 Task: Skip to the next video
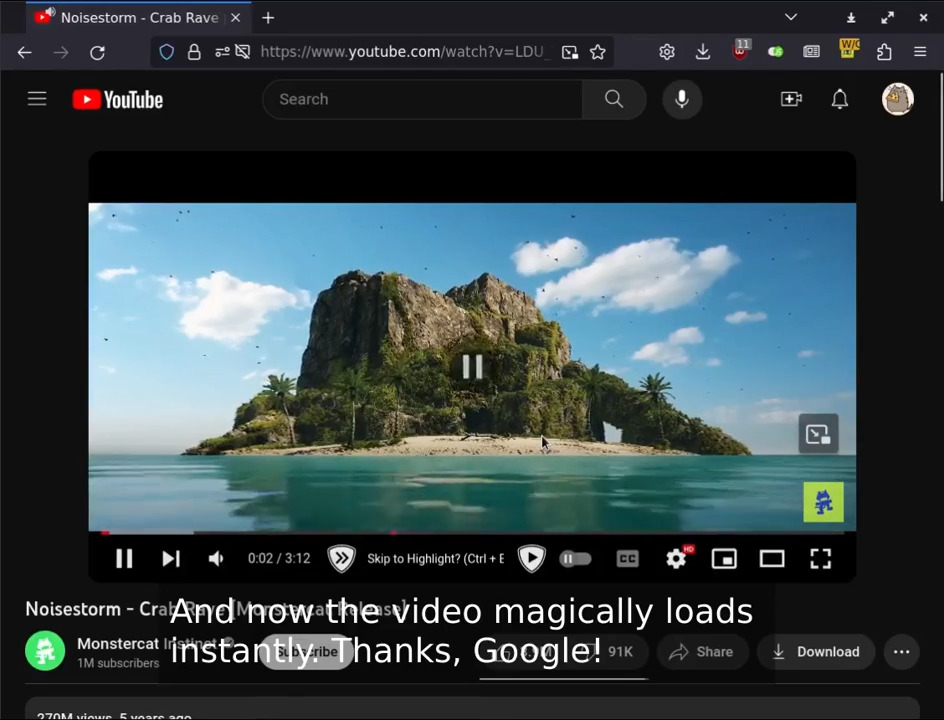click(x=171, y=559)
